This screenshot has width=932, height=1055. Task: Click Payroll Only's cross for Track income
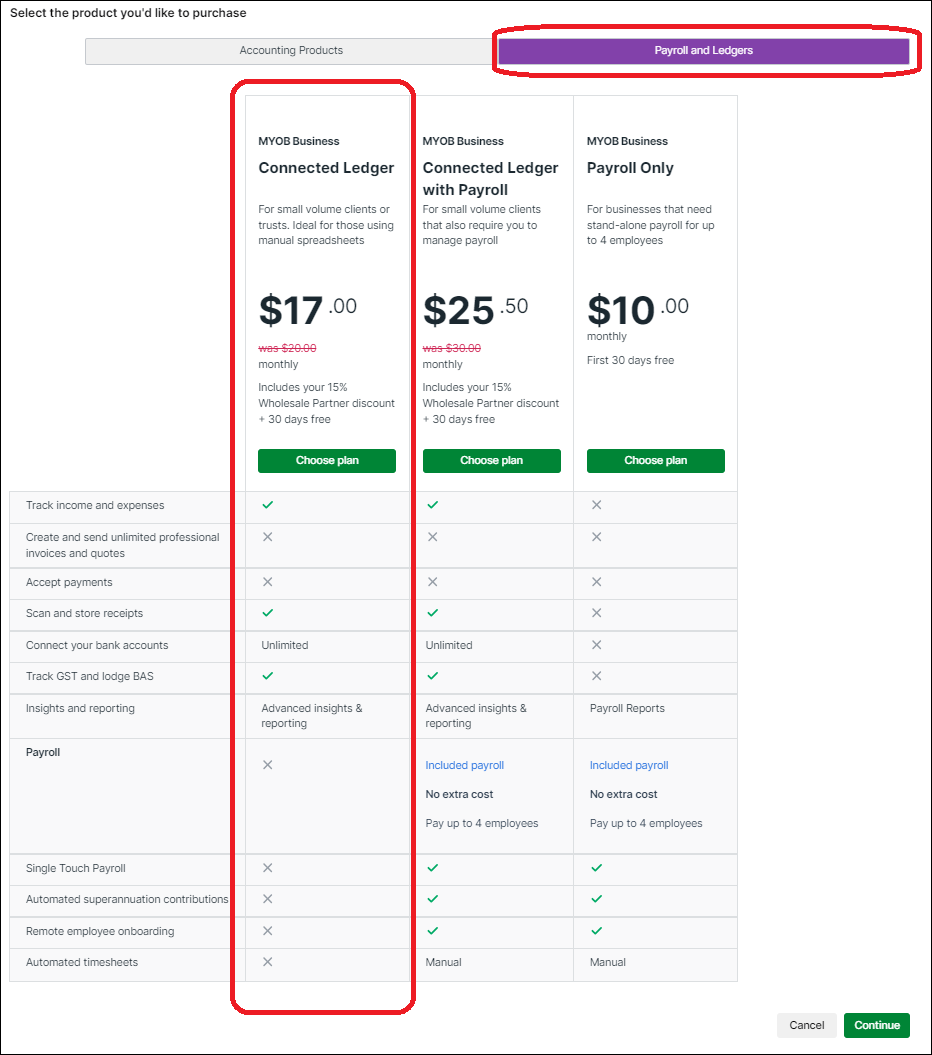point(596,505)
